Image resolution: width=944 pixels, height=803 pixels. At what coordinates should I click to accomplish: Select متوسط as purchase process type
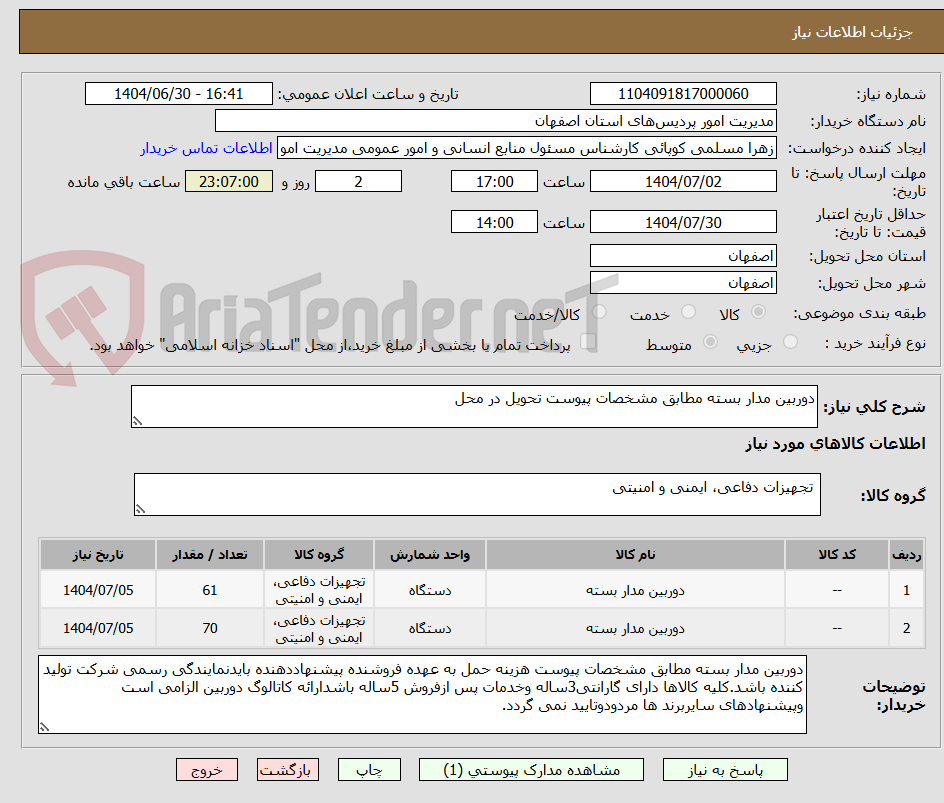click(710, 341)
